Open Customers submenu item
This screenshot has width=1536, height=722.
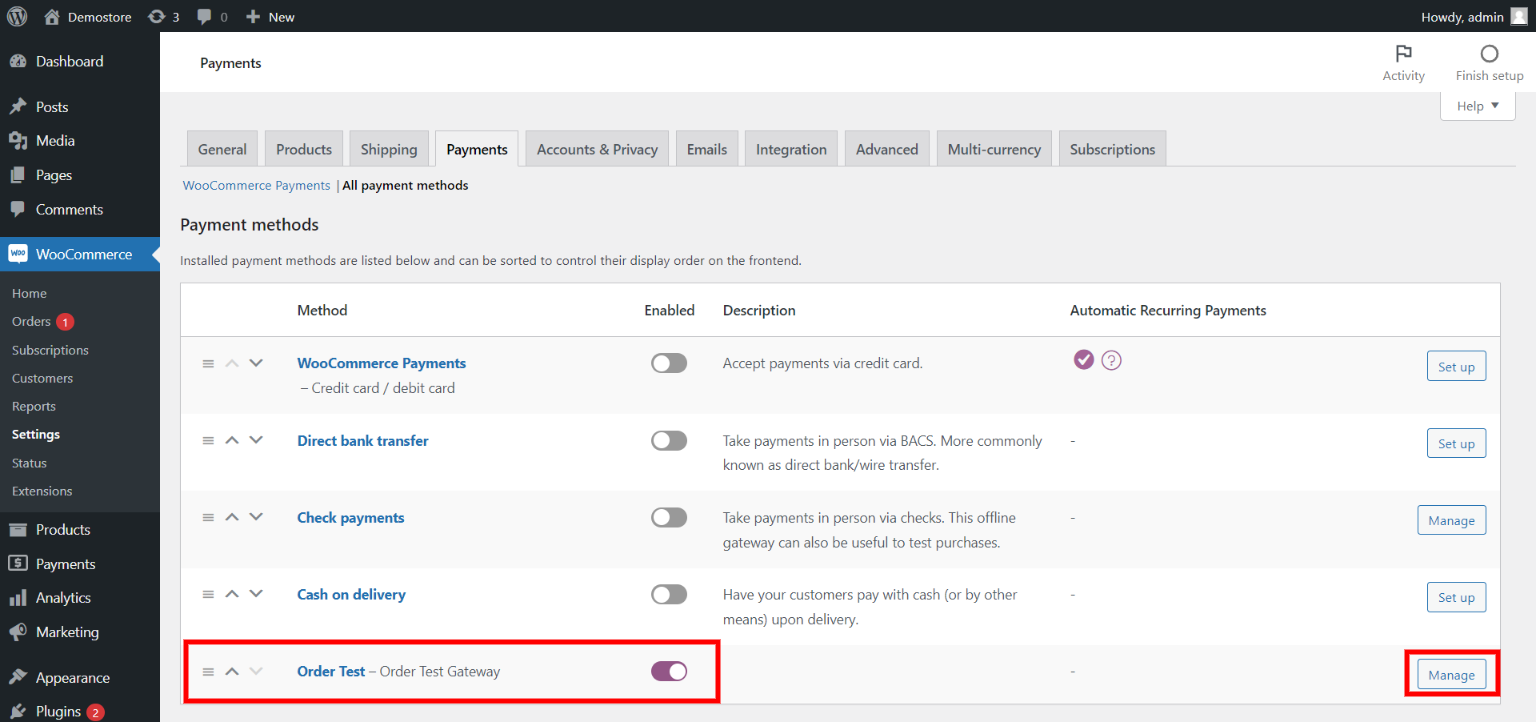tap(42, 378)
